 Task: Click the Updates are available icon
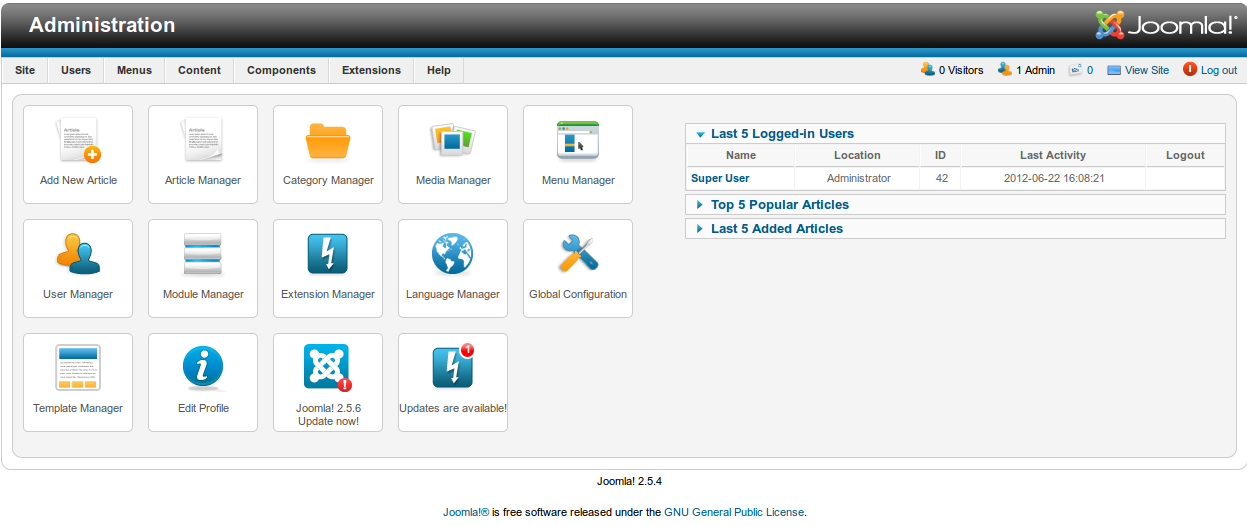pos(453,368)
